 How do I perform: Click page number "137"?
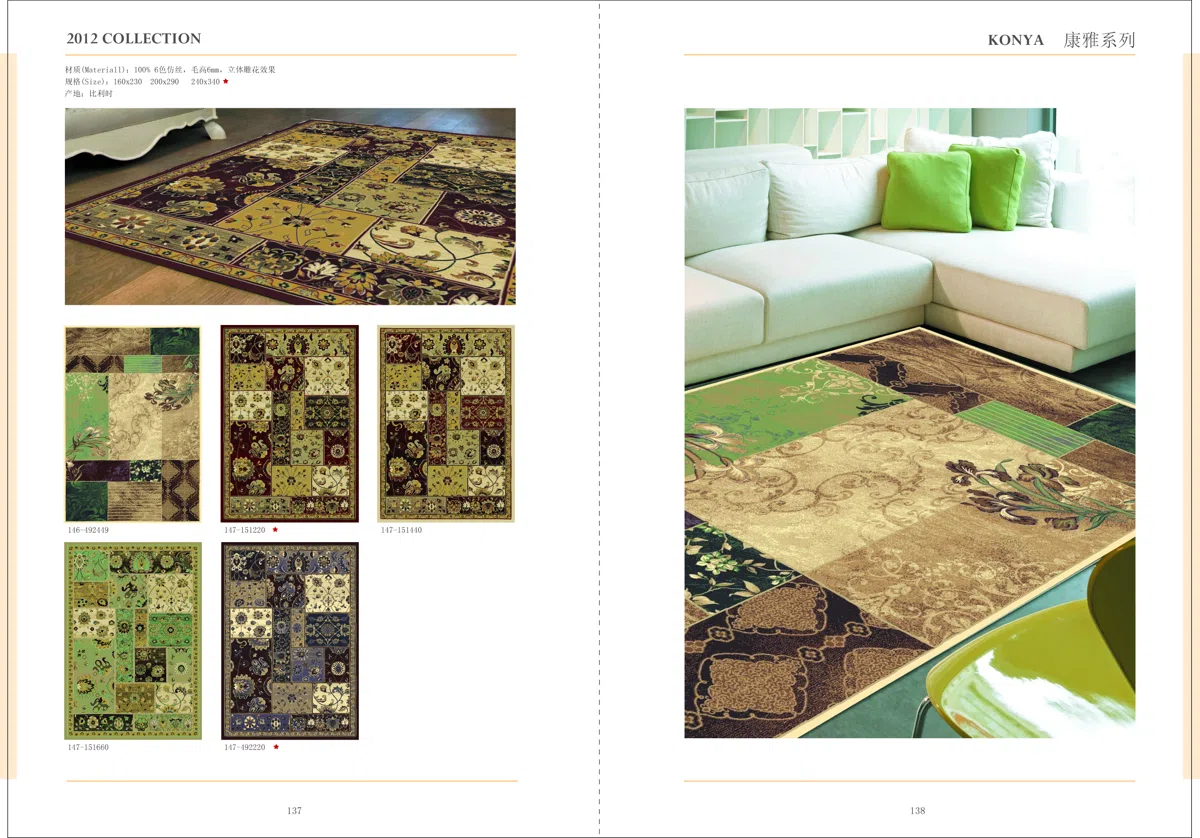(x=294, y=811)
